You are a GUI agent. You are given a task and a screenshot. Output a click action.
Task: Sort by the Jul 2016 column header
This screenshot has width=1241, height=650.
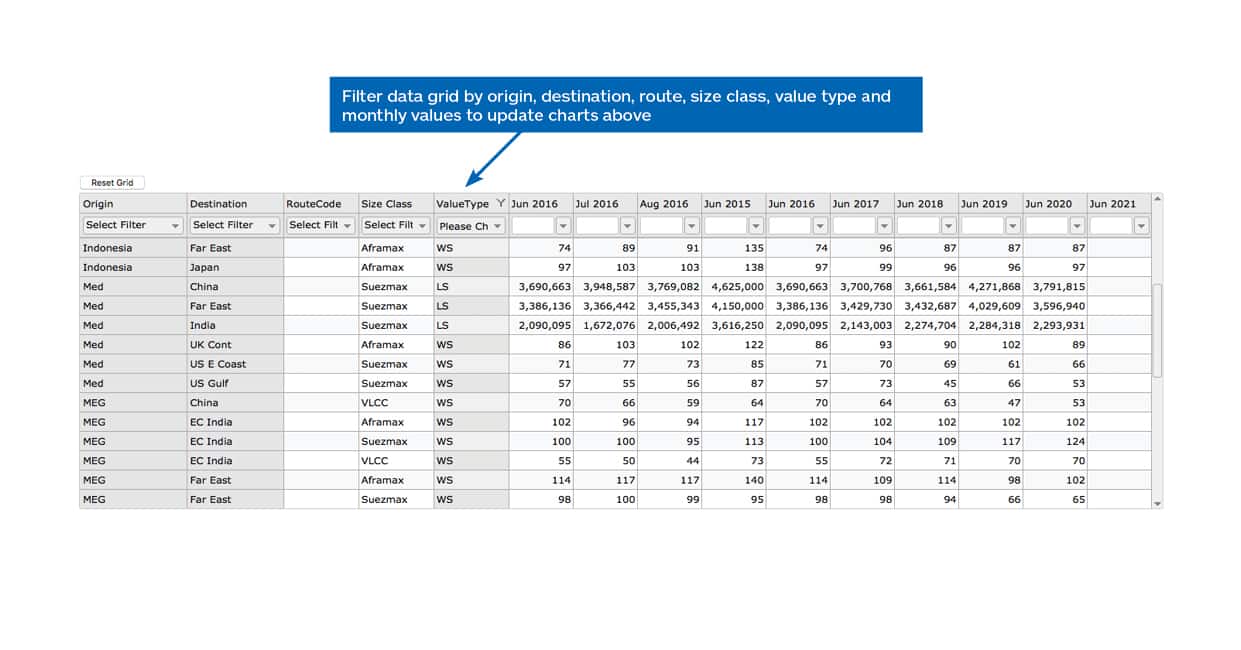[x=606, y=204]
